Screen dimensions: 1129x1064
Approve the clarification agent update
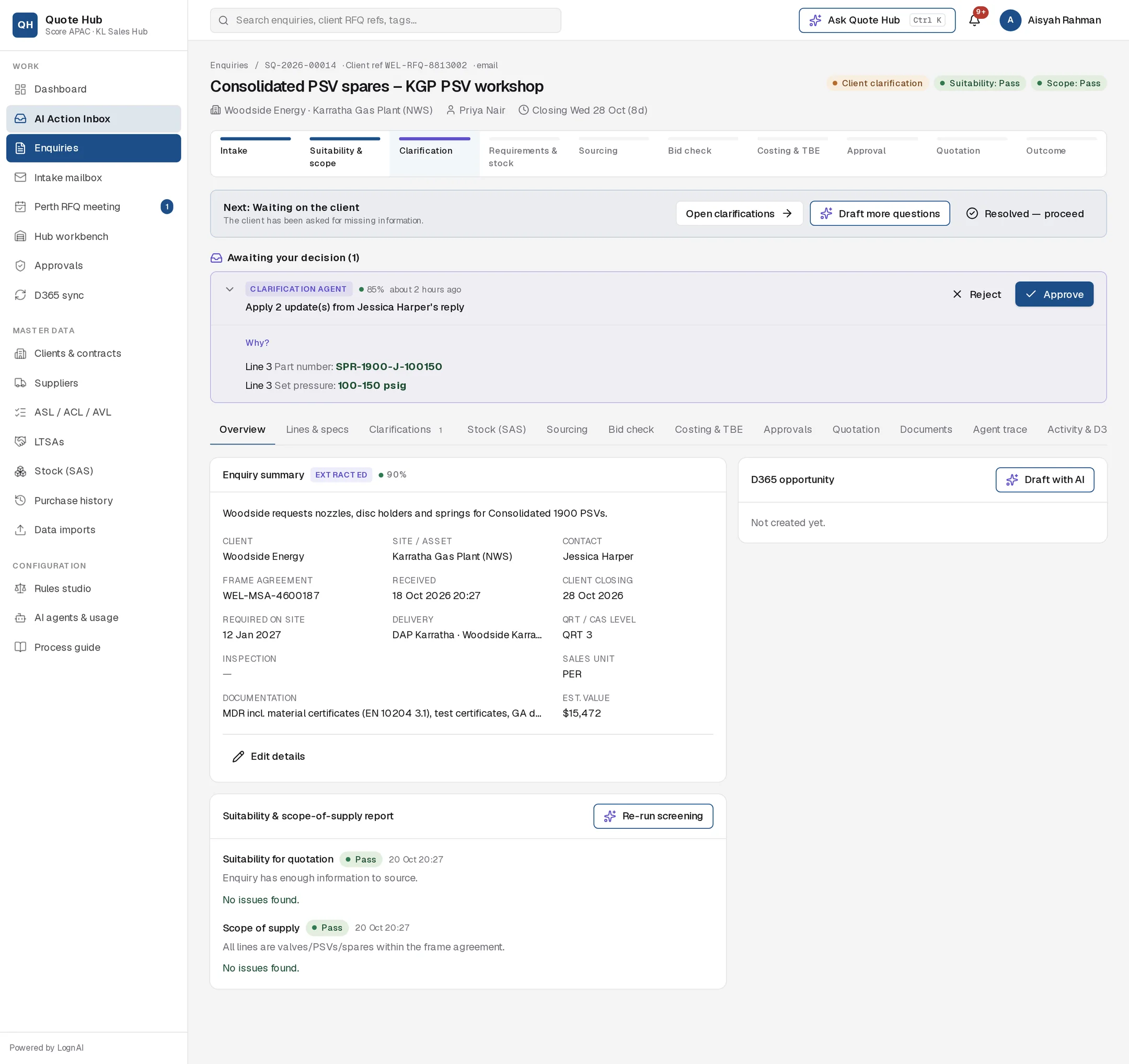point(1054,294)
